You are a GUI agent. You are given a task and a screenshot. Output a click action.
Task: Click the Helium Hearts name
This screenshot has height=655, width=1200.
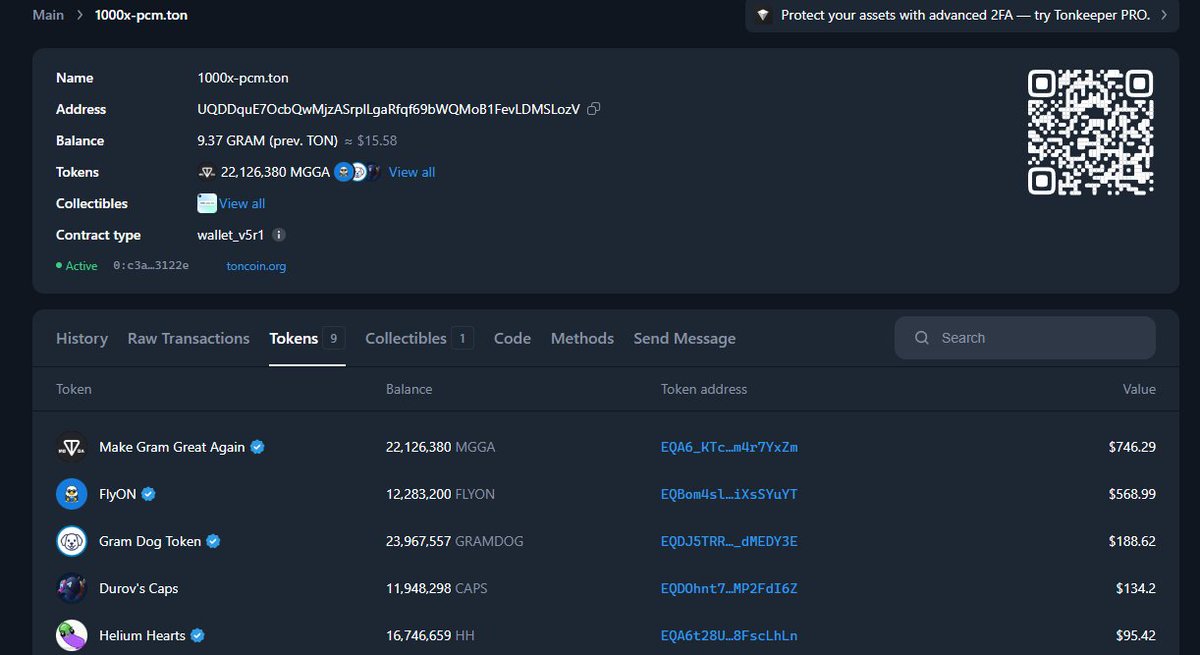(143, 635)
